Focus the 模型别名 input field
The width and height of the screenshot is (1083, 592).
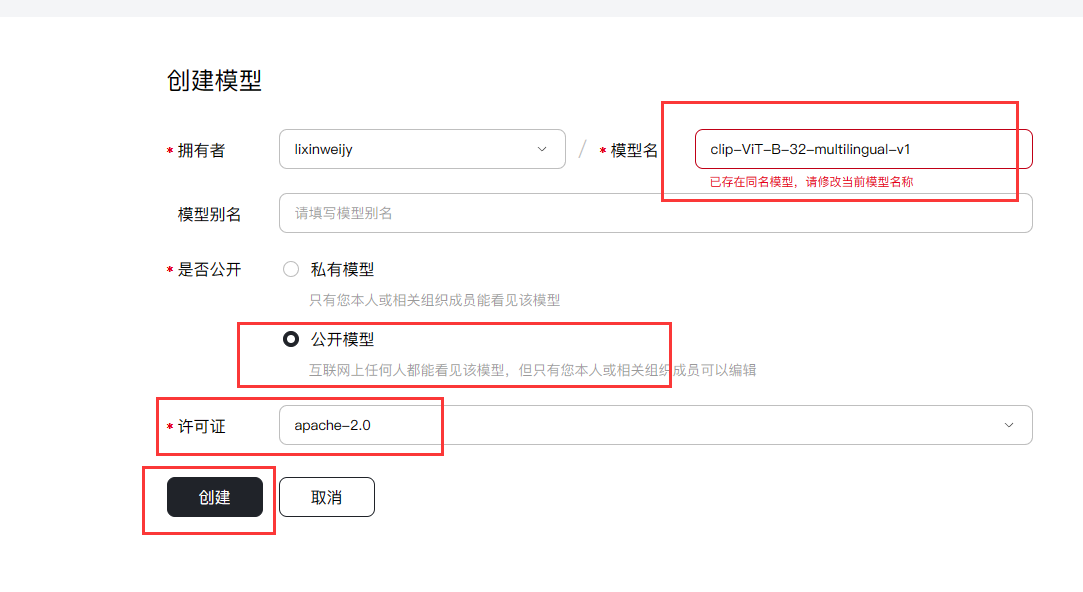coord(655,213)
